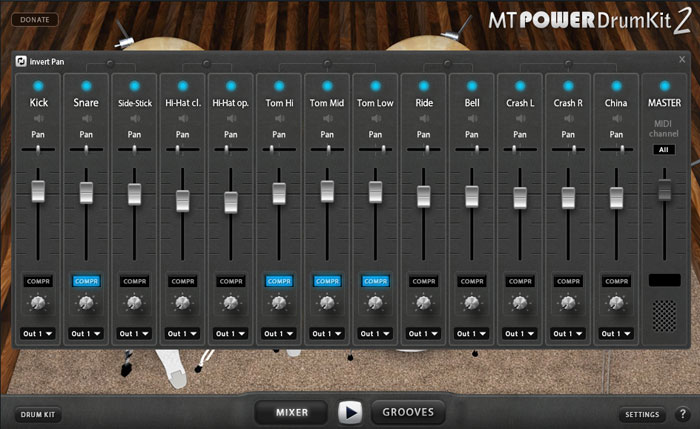700x429 pixels.
Task: Toggle the Snare channel blue LED
Action: pos(87,86)
